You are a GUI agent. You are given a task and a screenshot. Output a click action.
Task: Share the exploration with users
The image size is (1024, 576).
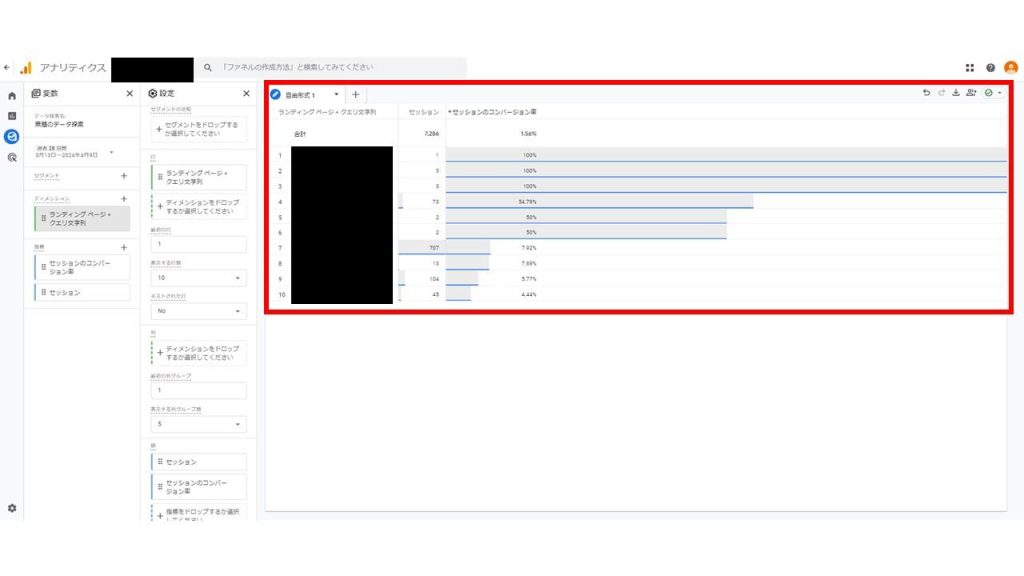tap(971, 93)
